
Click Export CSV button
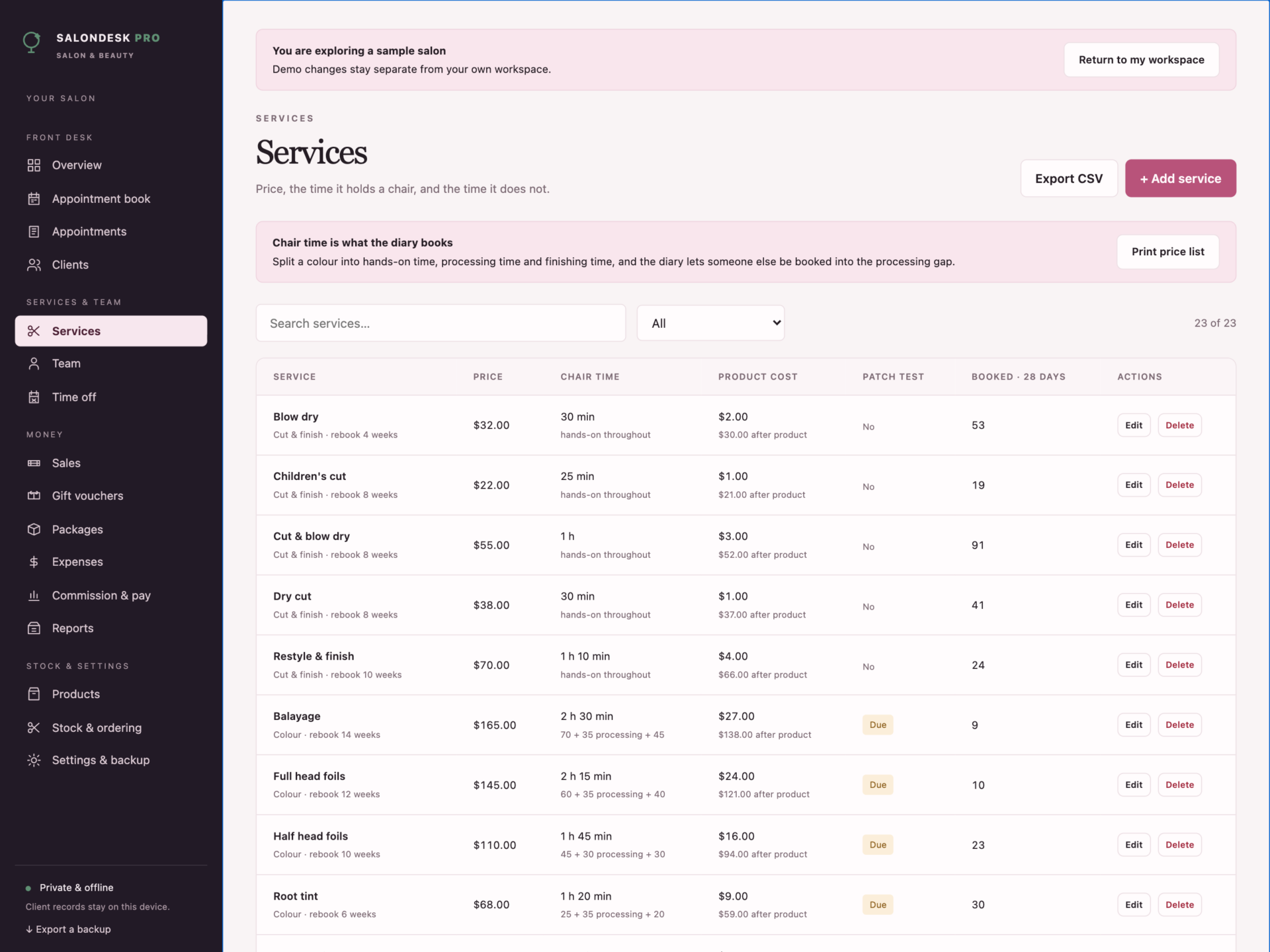coord(1069,178)
